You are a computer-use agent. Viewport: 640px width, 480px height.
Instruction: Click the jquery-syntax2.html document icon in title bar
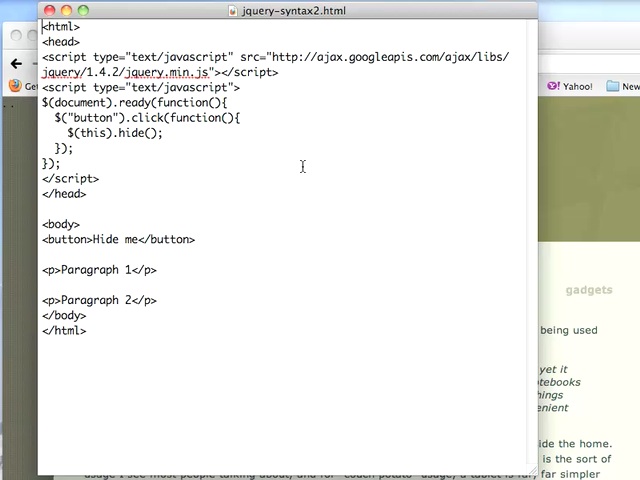[x=233, y=11]
